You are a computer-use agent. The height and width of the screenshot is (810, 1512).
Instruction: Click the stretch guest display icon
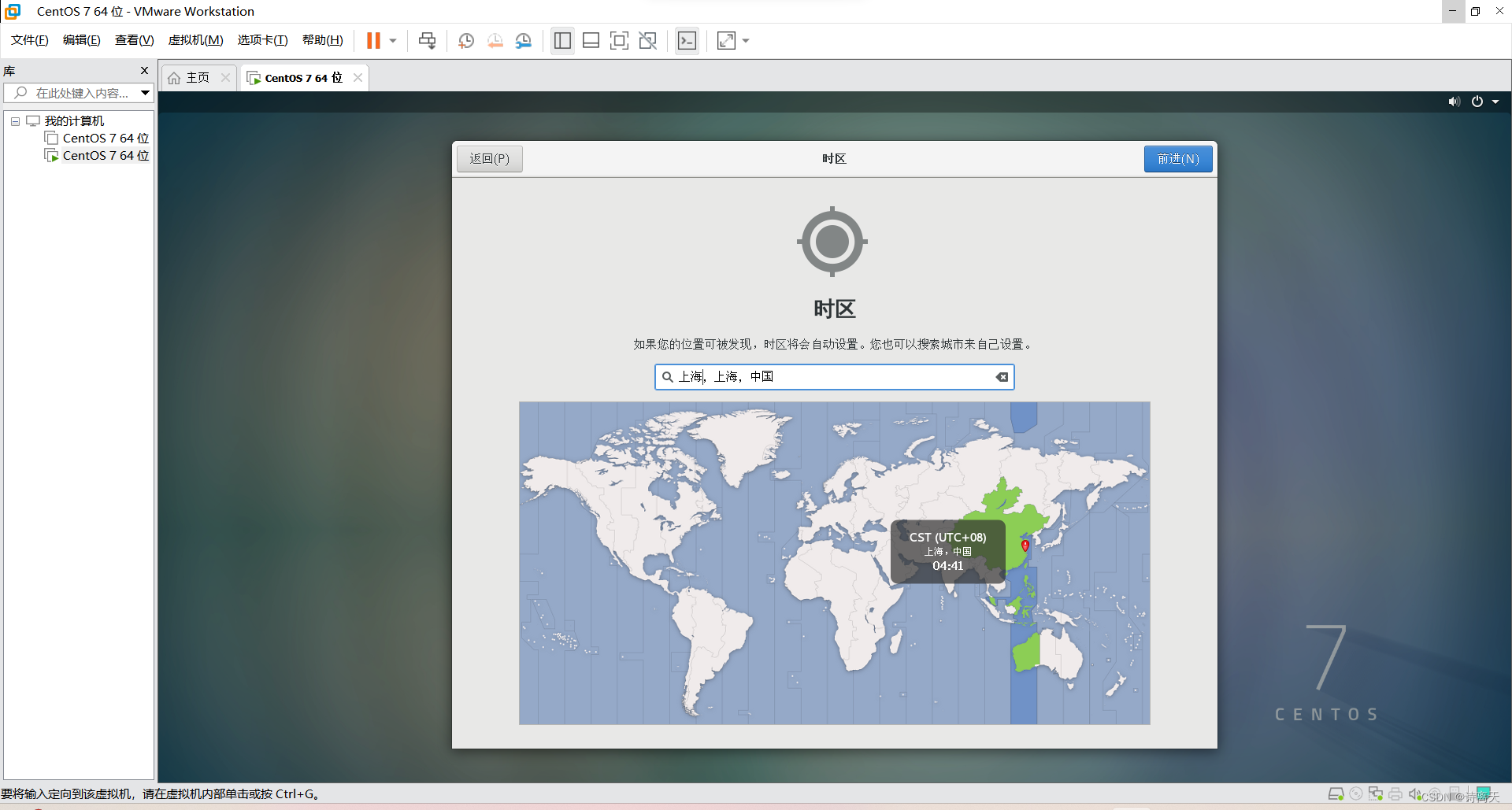726,40
